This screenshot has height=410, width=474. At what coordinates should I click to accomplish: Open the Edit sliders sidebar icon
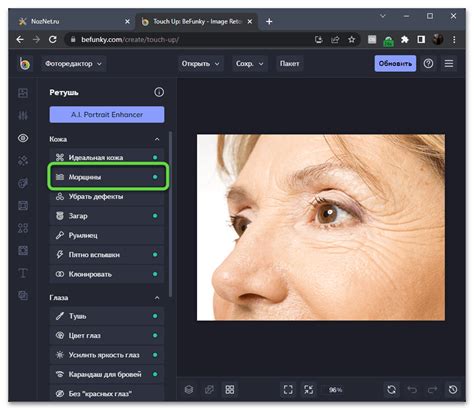[x=23, y=115]
